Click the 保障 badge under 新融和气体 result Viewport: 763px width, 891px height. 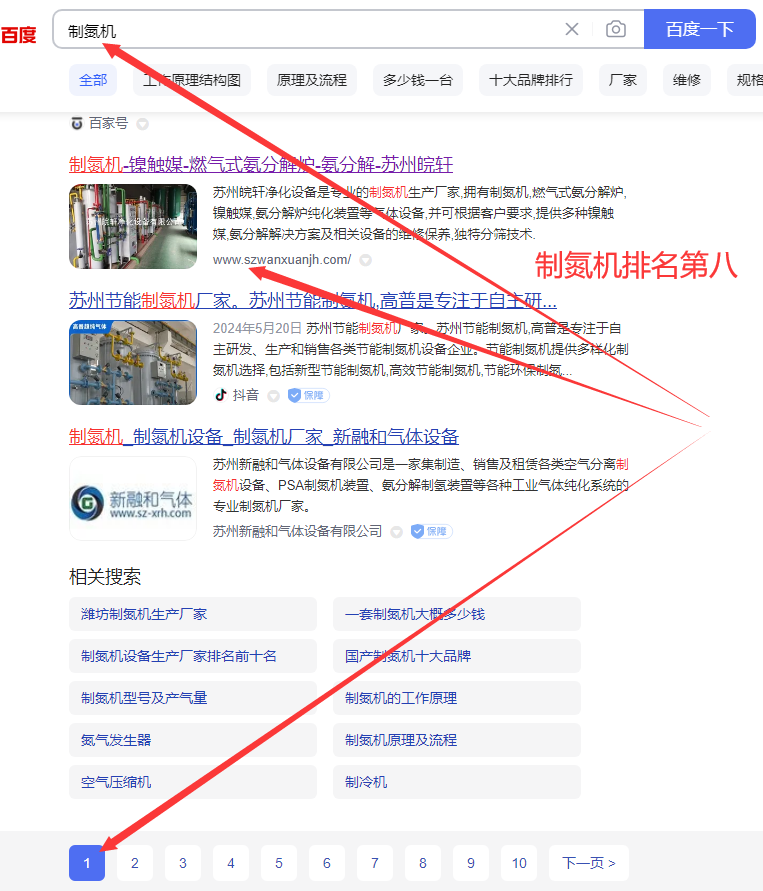[x=430, y=531]
